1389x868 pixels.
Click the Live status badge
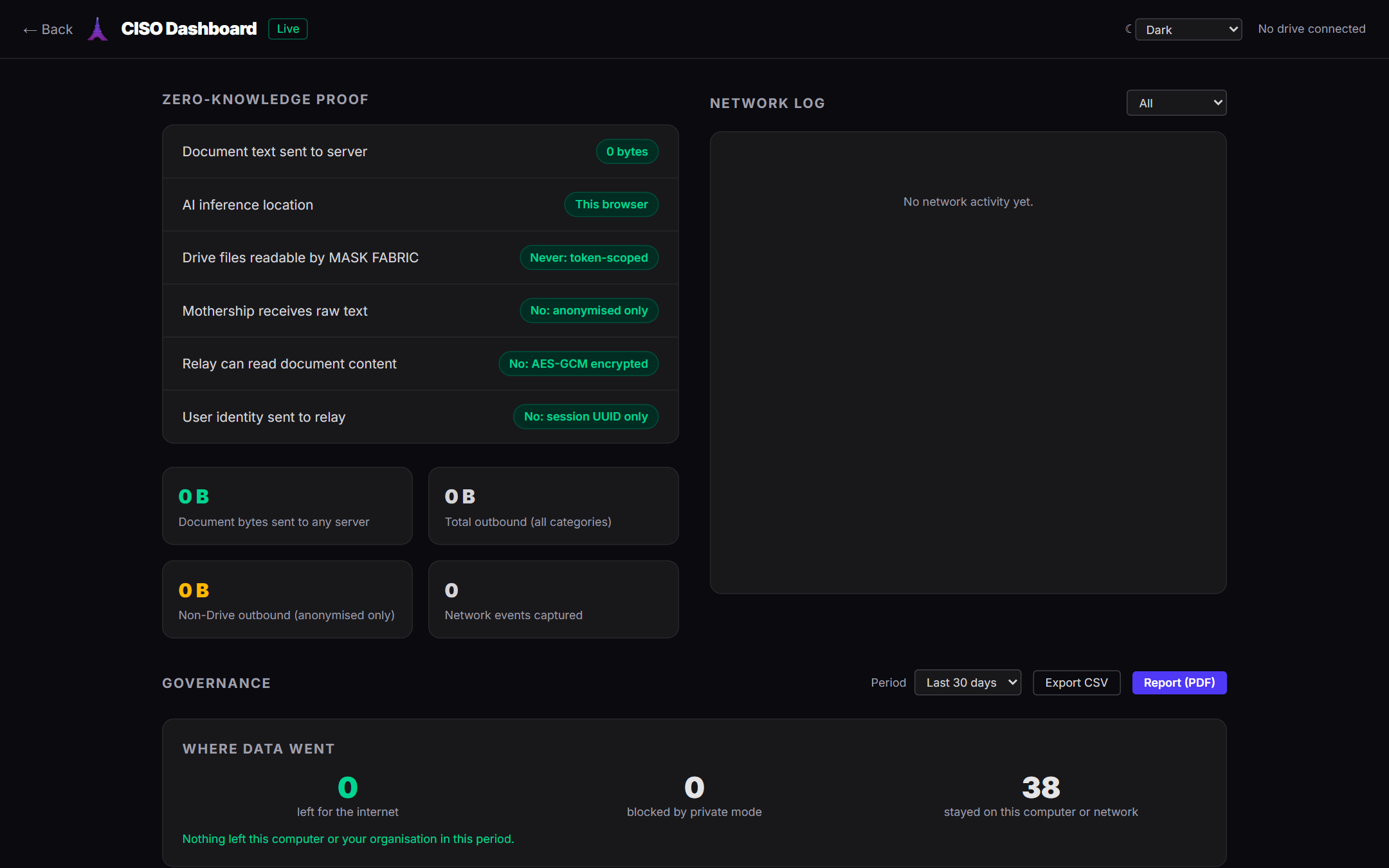pyautogui.click(x=287, y=29)
